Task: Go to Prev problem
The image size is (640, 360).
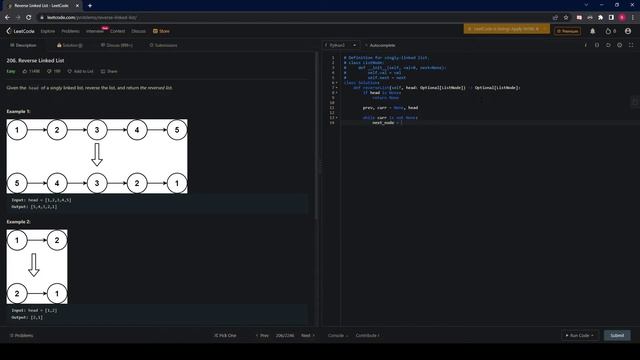Action: (262, 336)
